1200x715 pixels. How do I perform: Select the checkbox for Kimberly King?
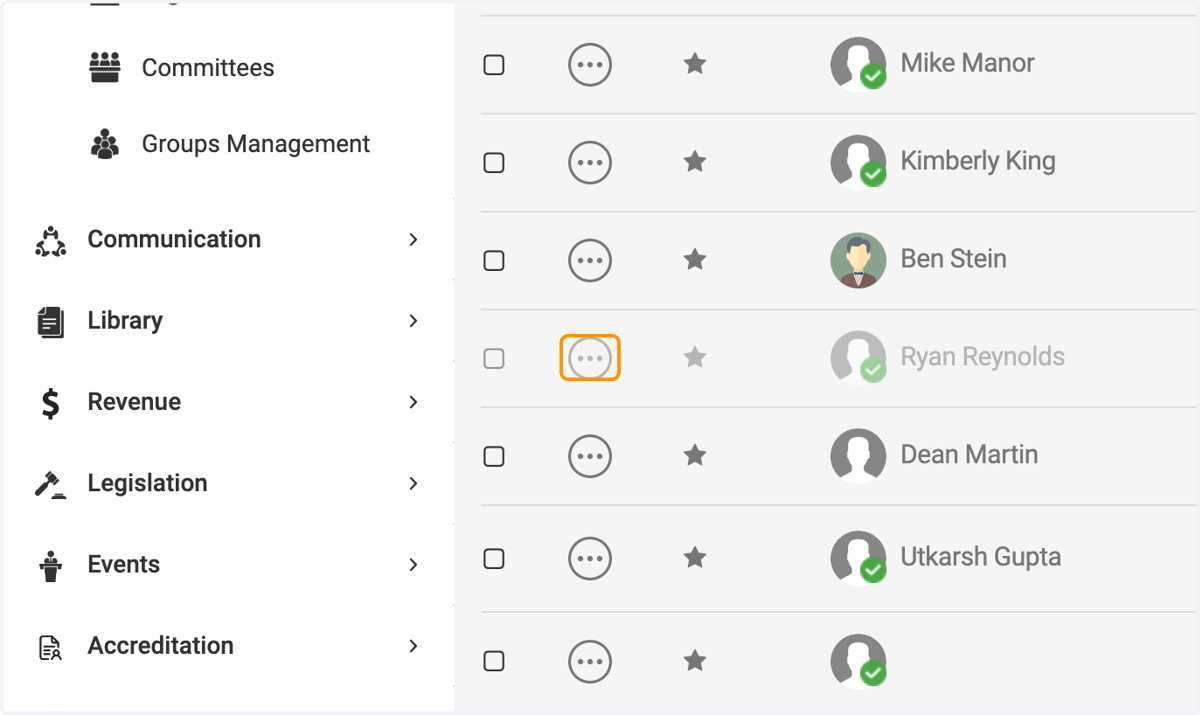click(x=494, y=162)
